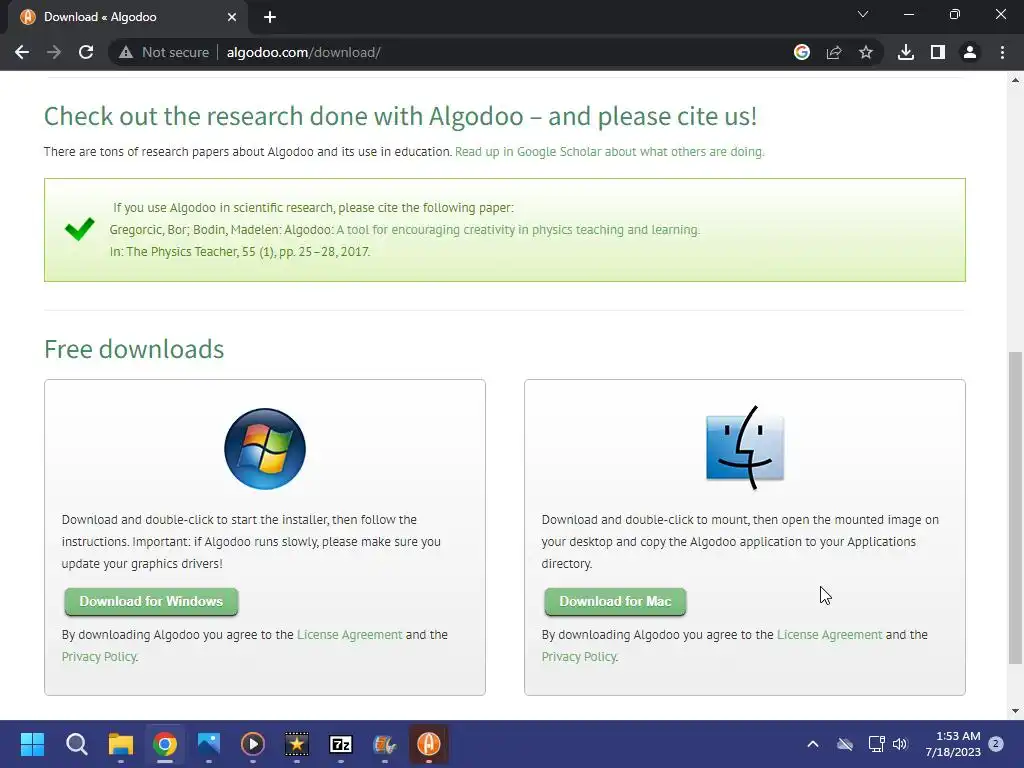Image resolution: width=1024 pixels, height=768 pixels.
Task: Go back to the previous page
Action: [x=22, y=52]
